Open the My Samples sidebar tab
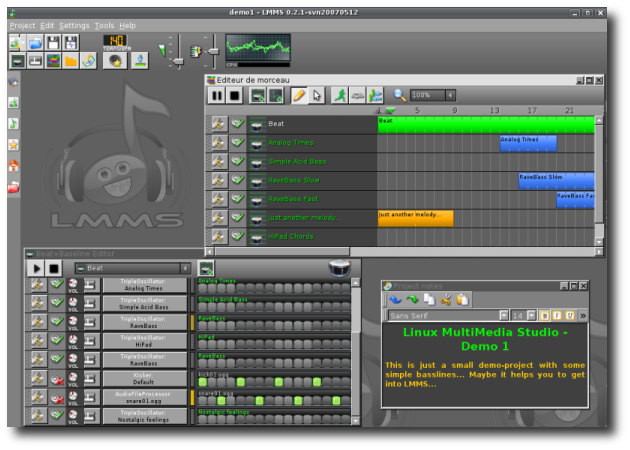 pyautogui.click(x=14, y=124)
